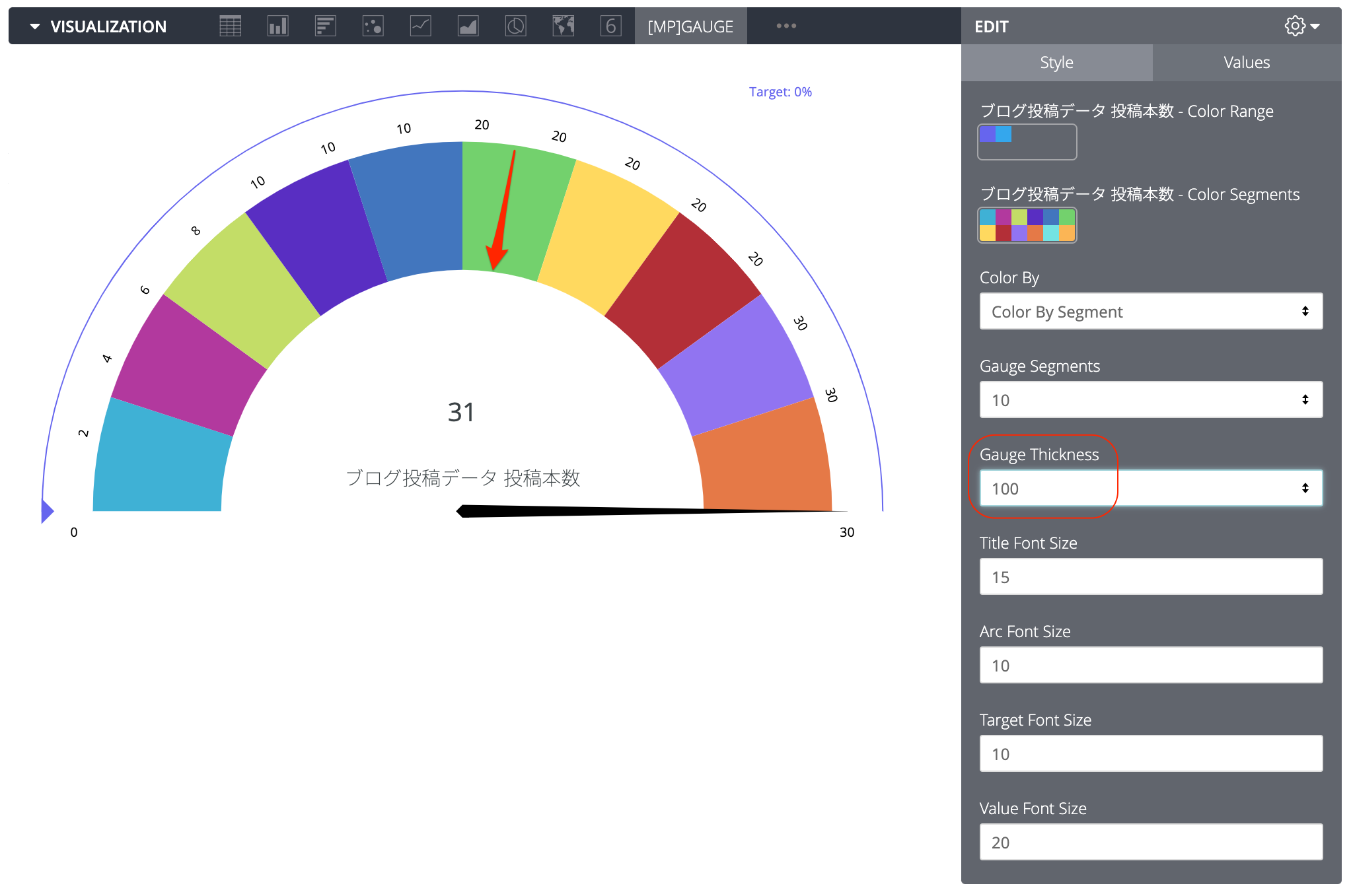Choose the horizontal bar chart icon
Screen dimensions: 1351x896
[x=325, y=26]
